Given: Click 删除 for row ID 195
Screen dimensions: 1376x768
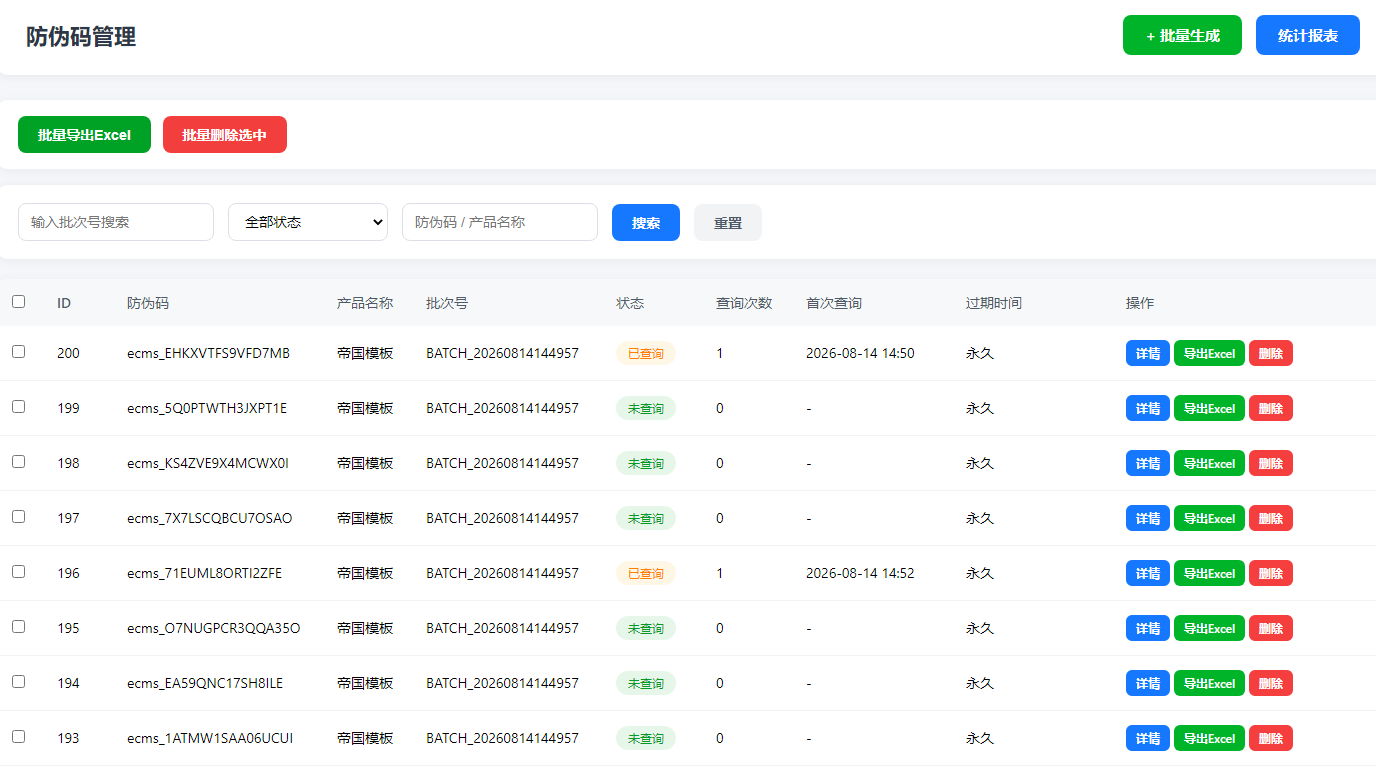Looking at the screenshot, I should coord(1271,628).
